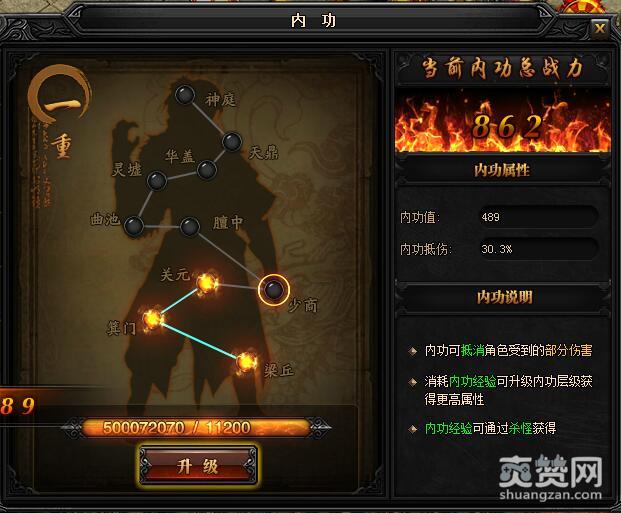Click the highlighted 少商 acupoint node

click(x=274, y=290)
